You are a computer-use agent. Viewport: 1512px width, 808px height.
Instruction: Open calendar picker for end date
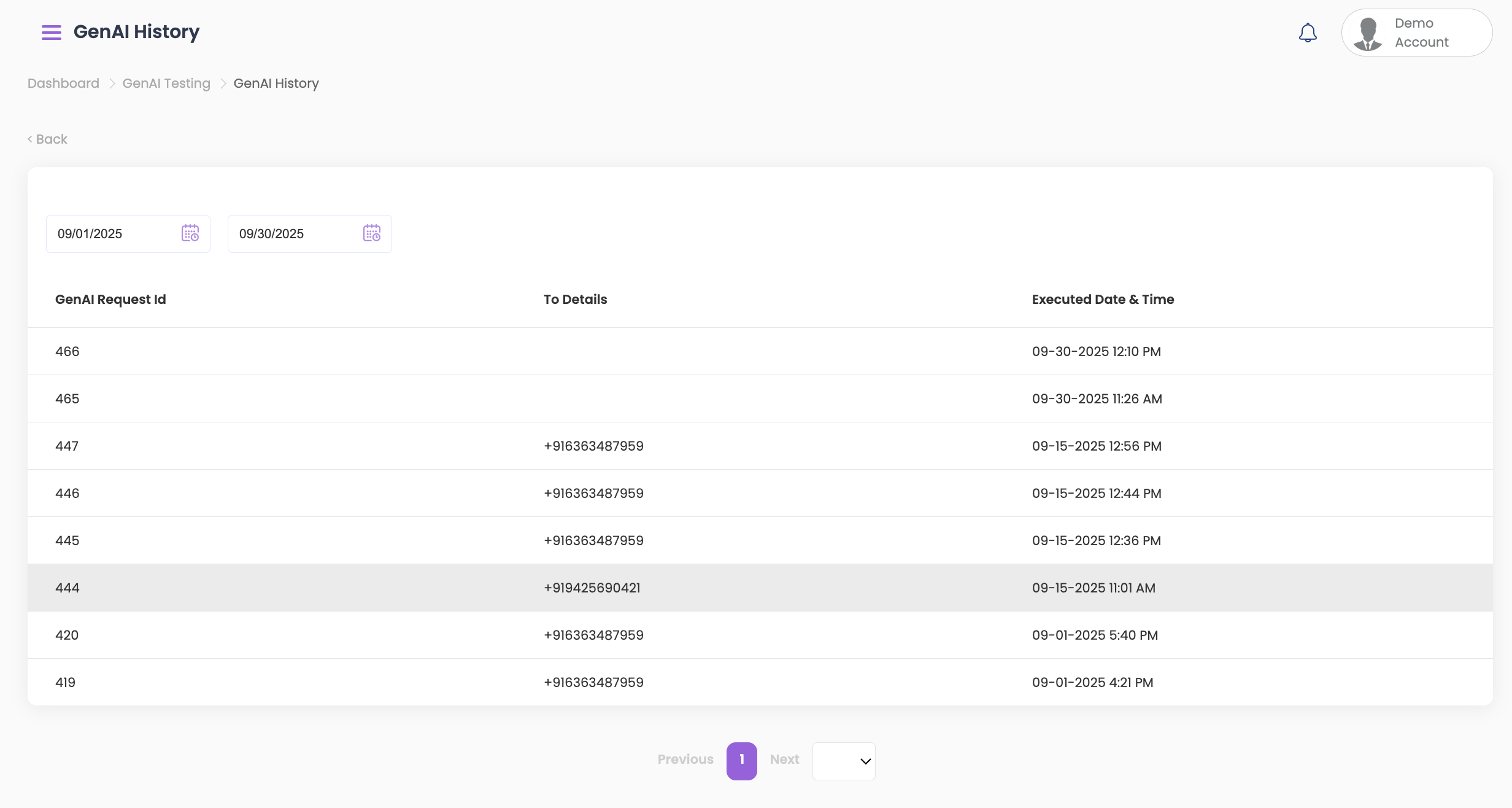coord(372,233)
